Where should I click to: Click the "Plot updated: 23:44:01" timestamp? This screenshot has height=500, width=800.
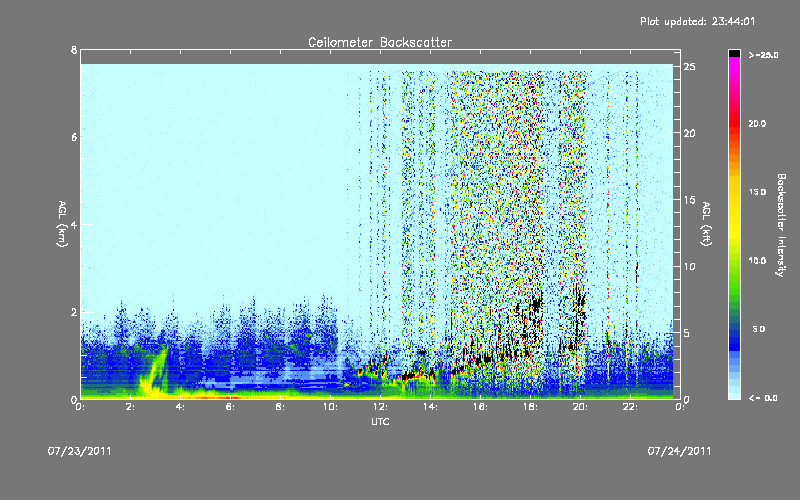pos(697,21)
